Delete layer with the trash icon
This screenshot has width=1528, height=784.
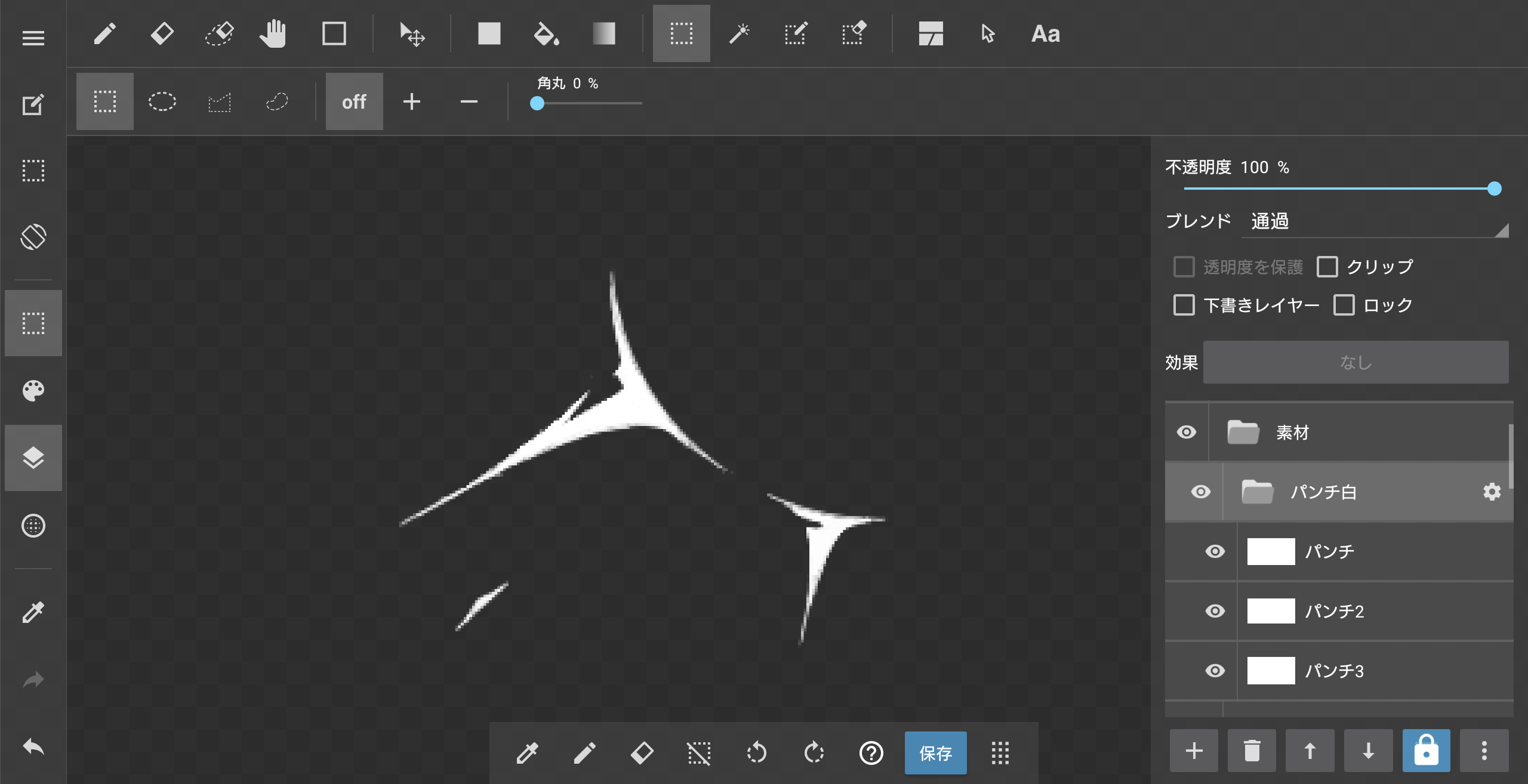pos(1252,751)
